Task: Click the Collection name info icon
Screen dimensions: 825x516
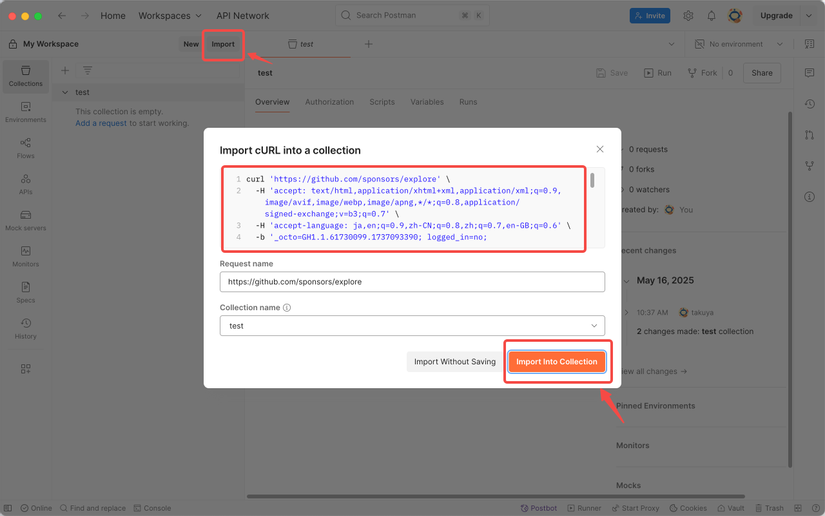Action: [287, 308]
